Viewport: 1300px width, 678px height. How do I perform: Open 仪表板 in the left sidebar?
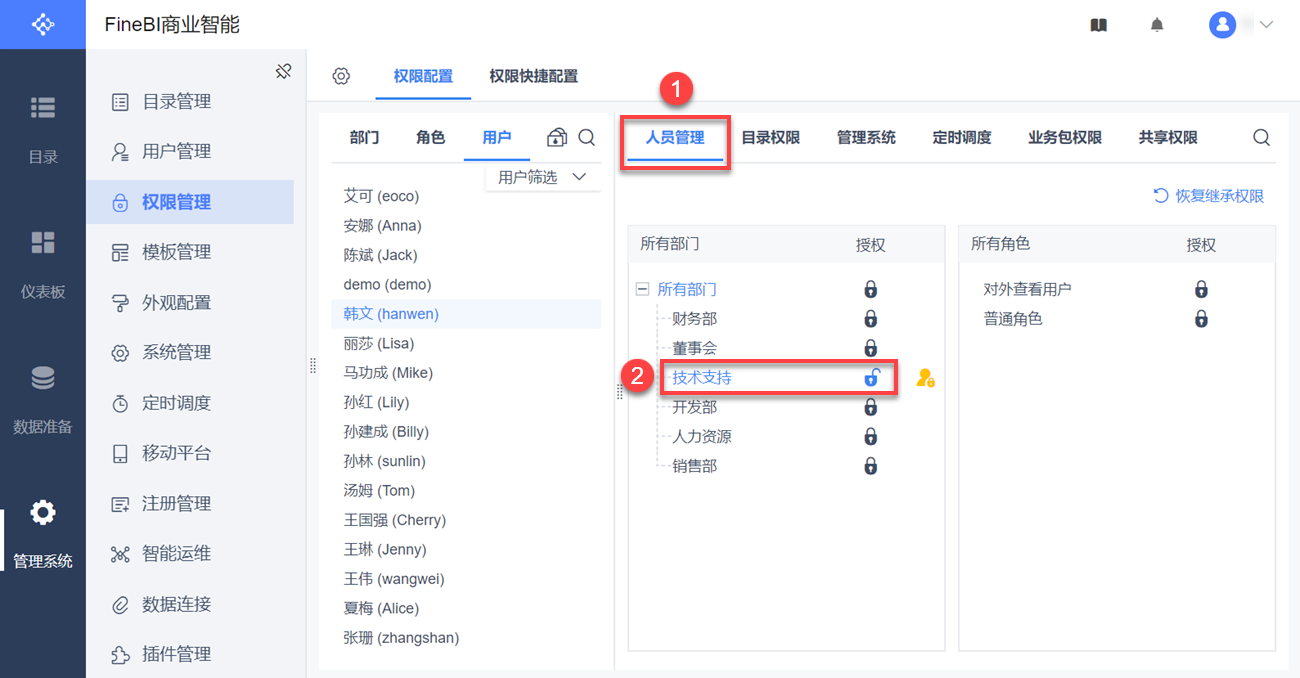(x=43, y=263)
